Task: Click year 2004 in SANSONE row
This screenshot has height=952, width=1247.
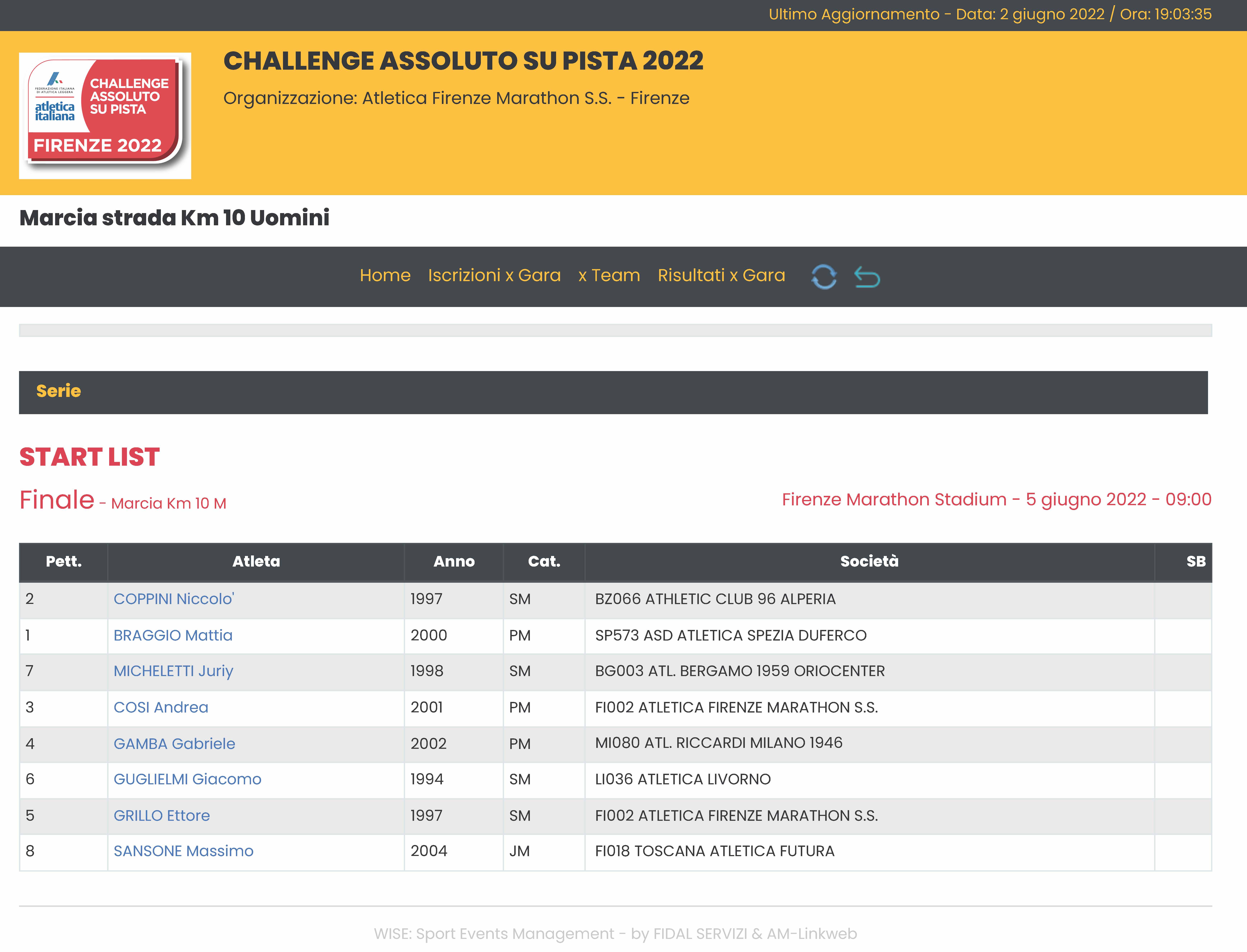Action: [429, 851]
